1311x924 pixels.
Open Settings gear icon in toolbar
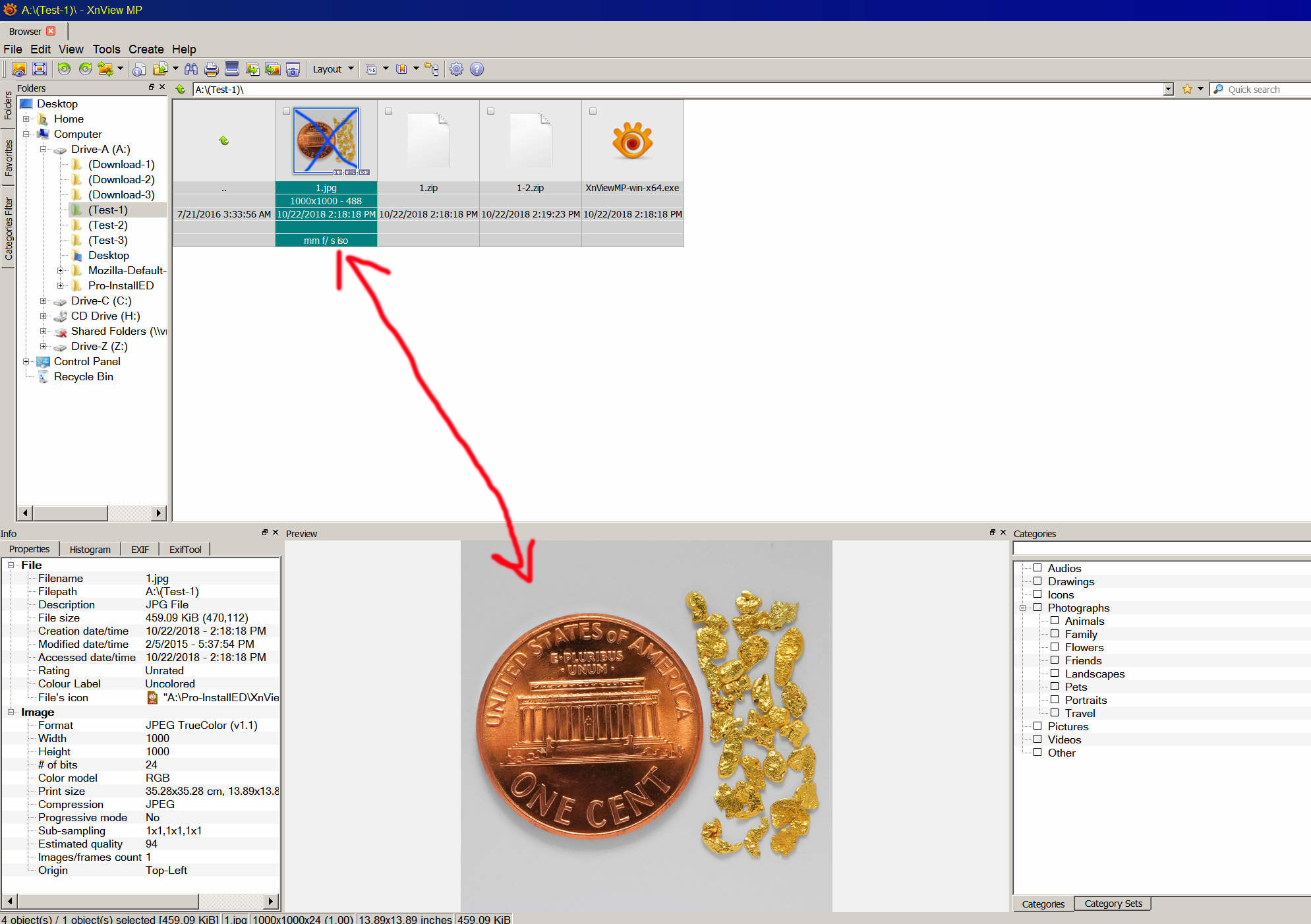click(x=456, y=69)
